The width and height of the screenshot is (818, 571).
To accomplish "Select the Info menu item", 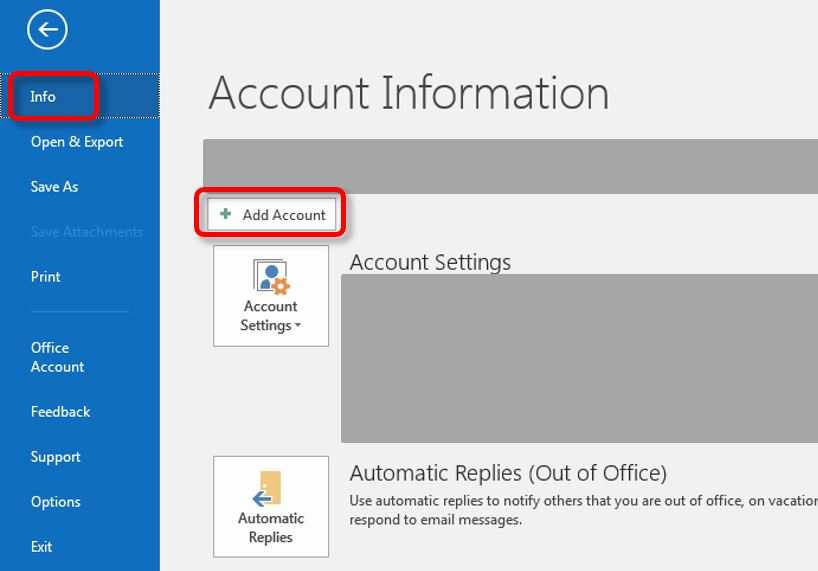I will pos(80,96).
